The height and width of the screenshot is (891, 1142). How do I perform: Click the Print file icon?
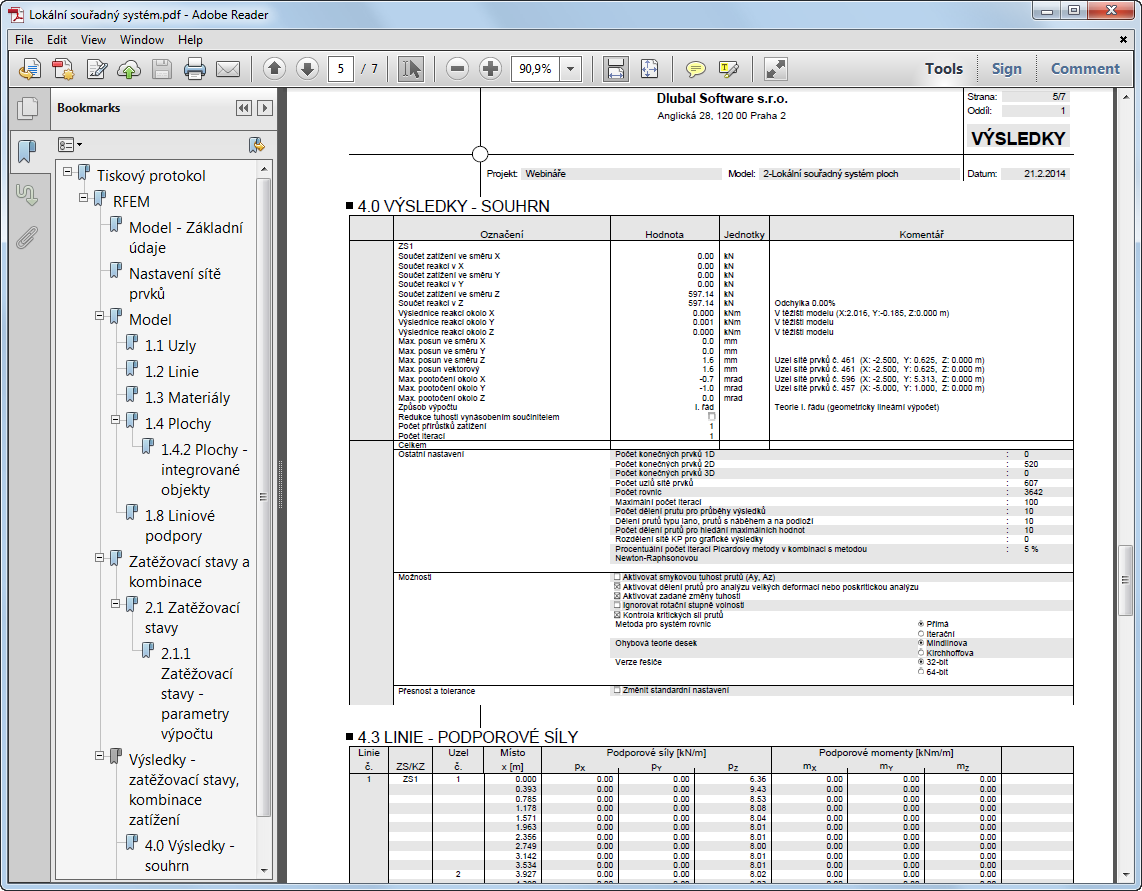194,69
